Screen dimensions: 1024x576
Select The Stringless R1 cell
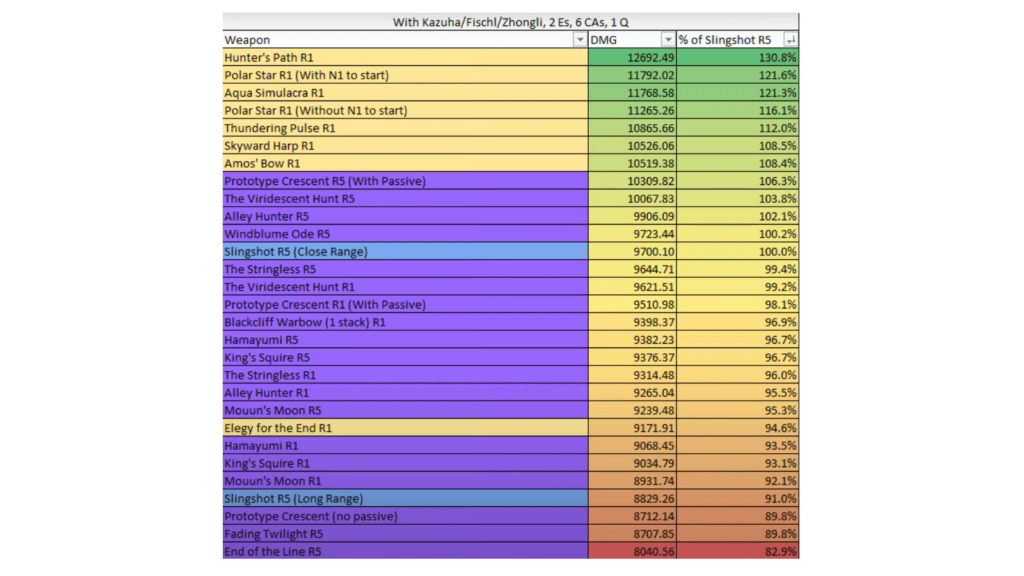405,375
